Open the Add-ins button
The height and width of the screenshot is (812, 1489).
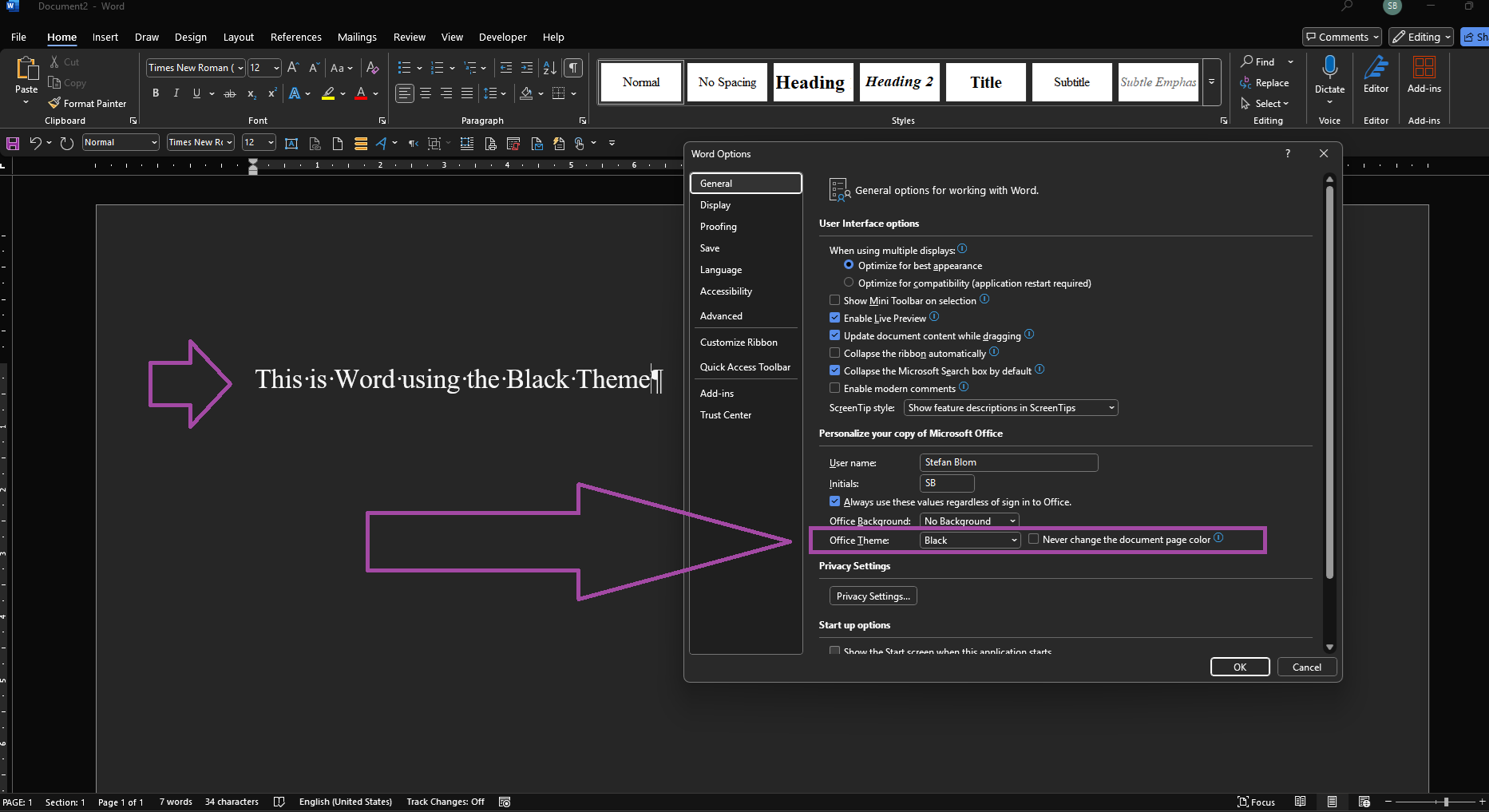[x=1424, y=74]
